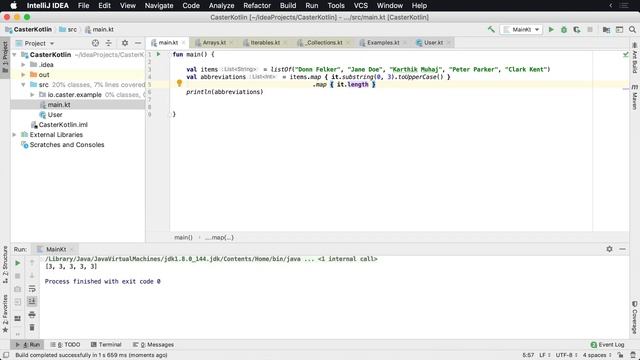The width and height of the screenshot is (640, 360).
Task: Rerun MainKt in Run panel
Action: (x=18, y=263)
